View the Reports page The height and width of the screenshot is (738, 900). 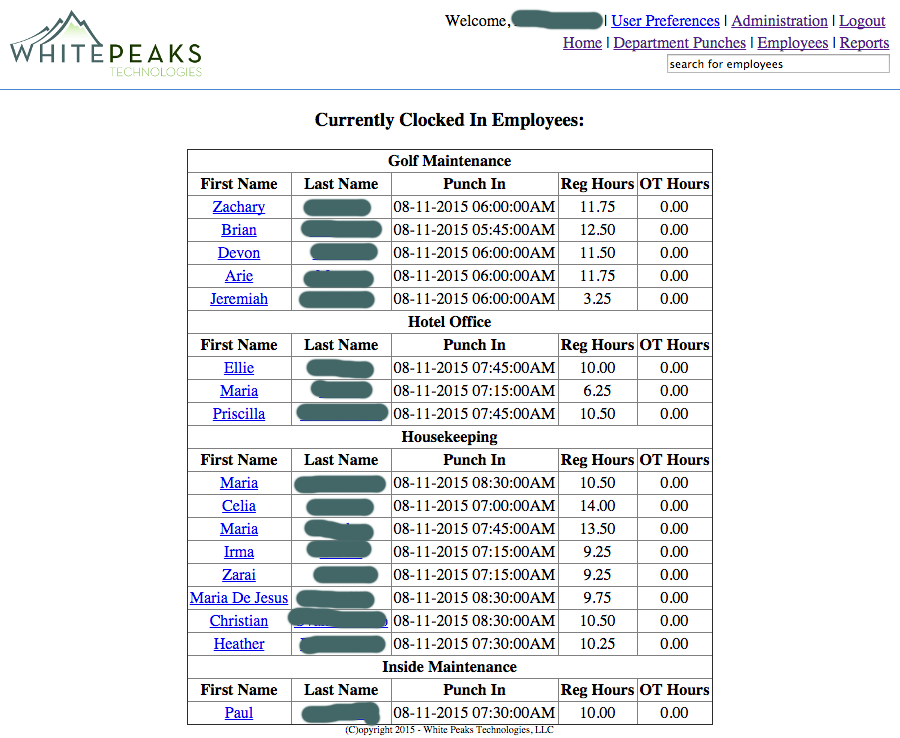864,42
